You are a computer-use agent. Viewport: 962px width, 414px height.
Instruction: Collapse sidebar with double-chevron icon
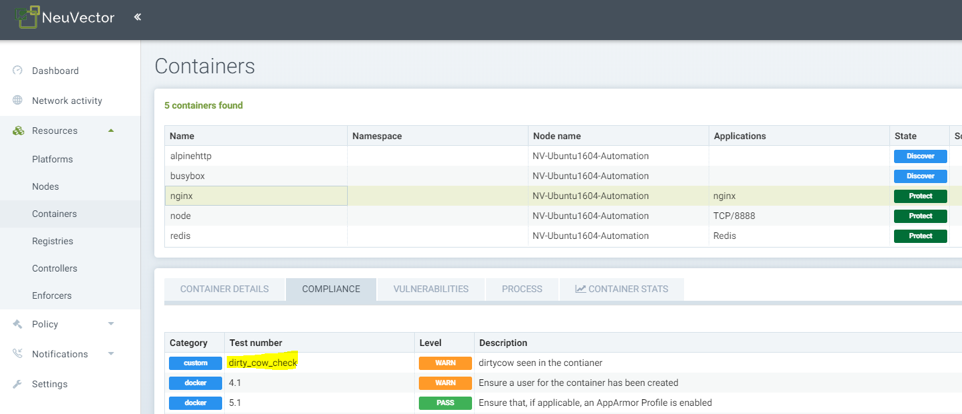137,17
